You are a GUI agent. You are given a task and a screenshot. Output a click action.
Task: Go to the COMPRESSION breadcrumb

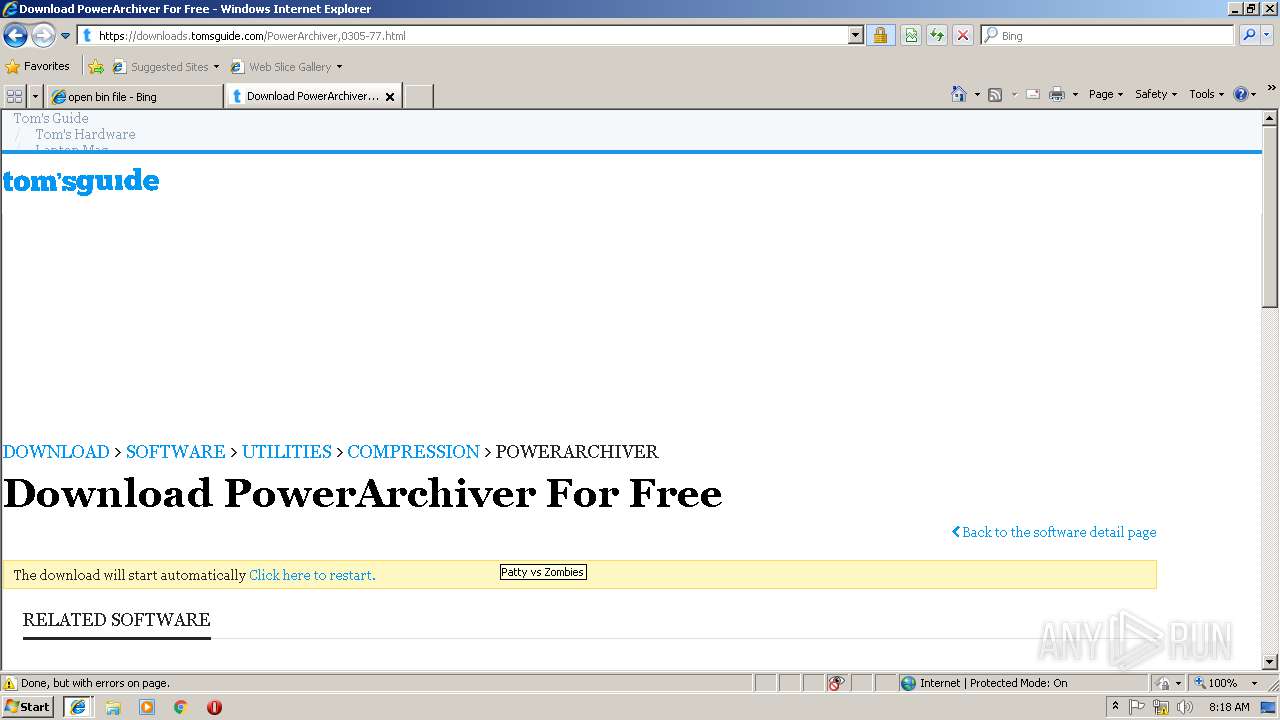coord(413,451)
